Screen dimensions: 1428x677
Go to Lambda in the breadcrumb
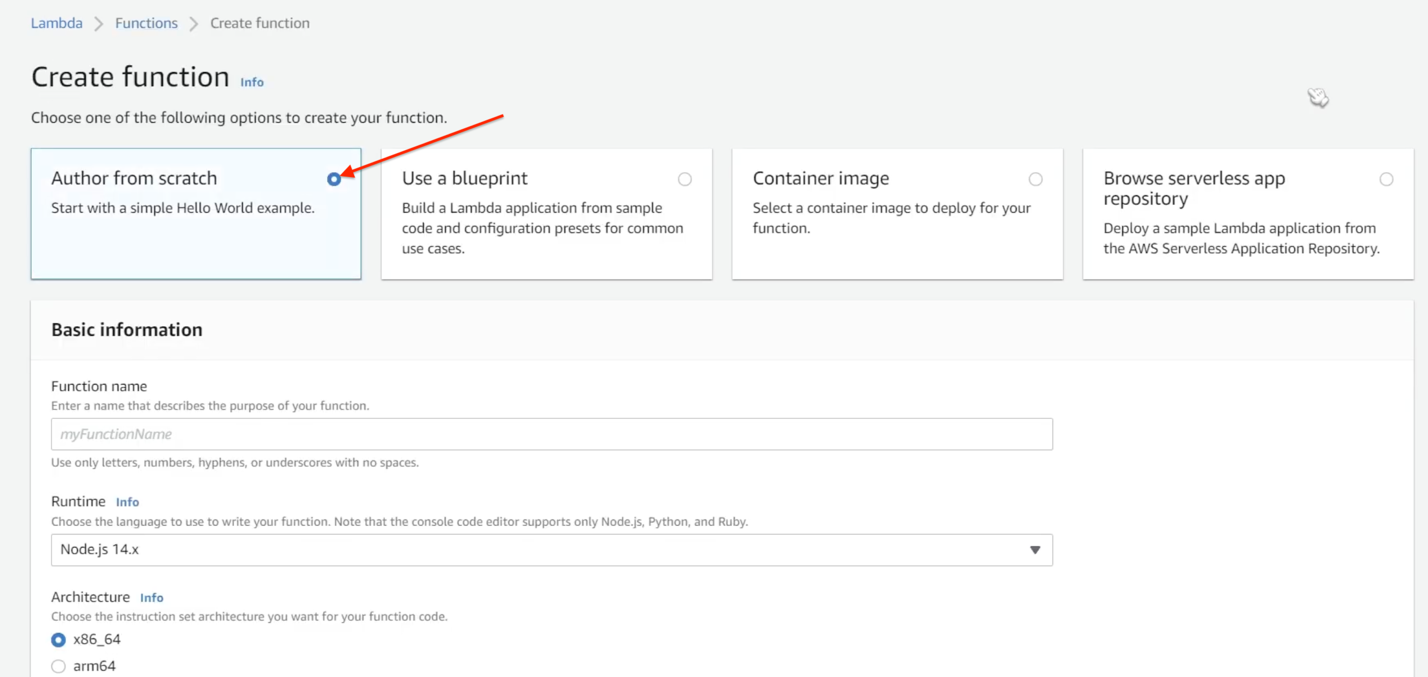[57, 23]
